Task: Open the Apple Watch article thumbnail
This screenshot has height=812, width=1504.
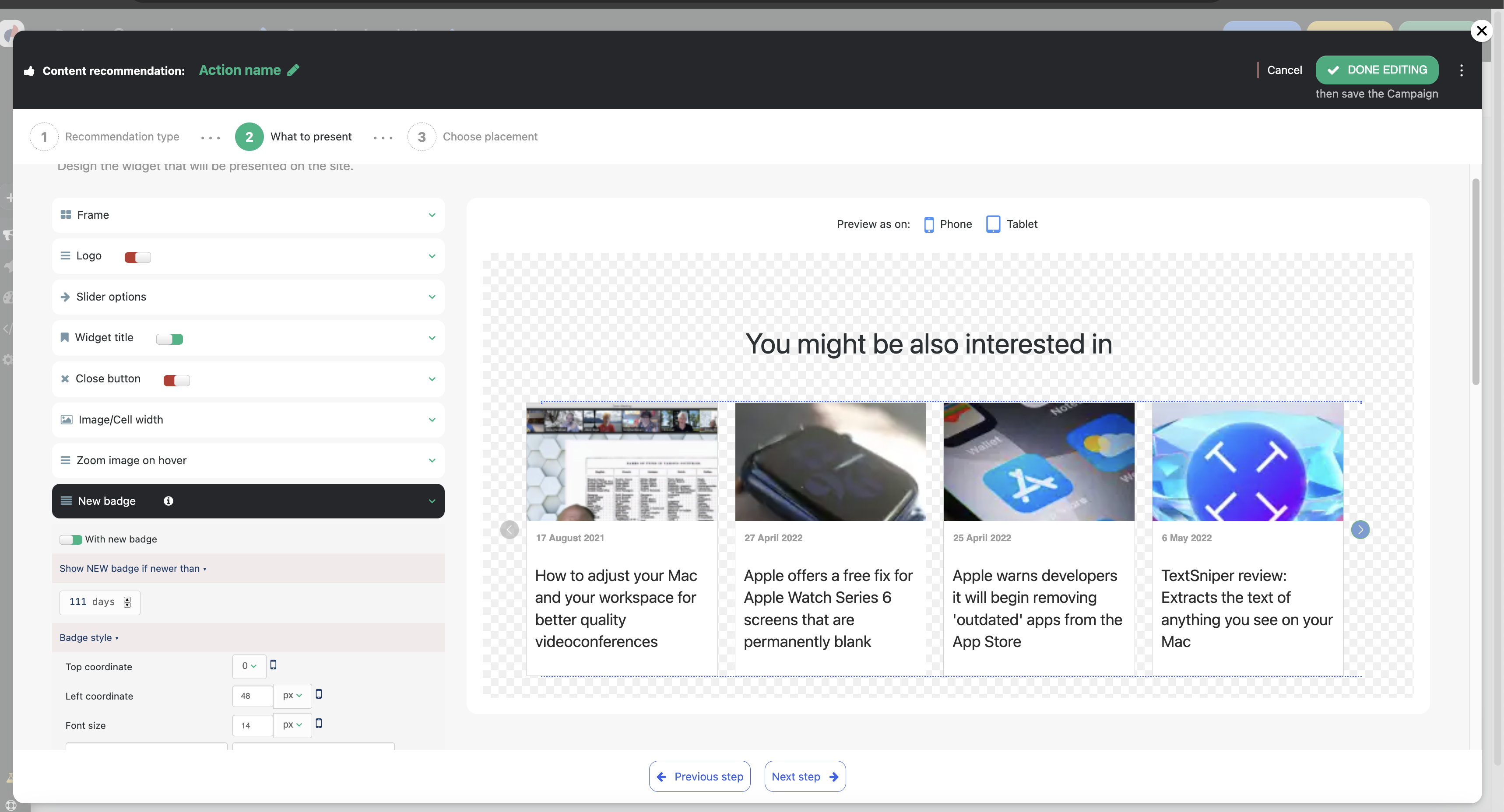Action: point(830,462)
